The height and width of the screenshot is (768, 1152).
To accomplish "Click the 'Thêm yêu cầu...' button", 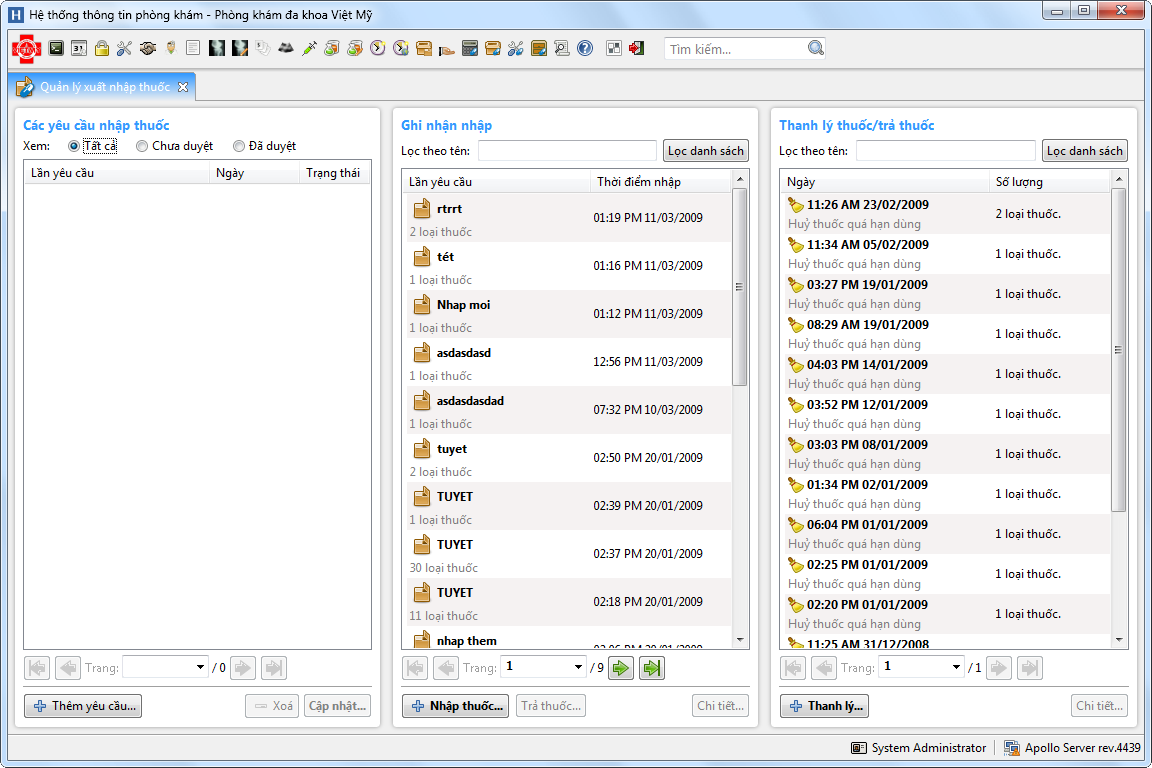I will tap(82, 706).
